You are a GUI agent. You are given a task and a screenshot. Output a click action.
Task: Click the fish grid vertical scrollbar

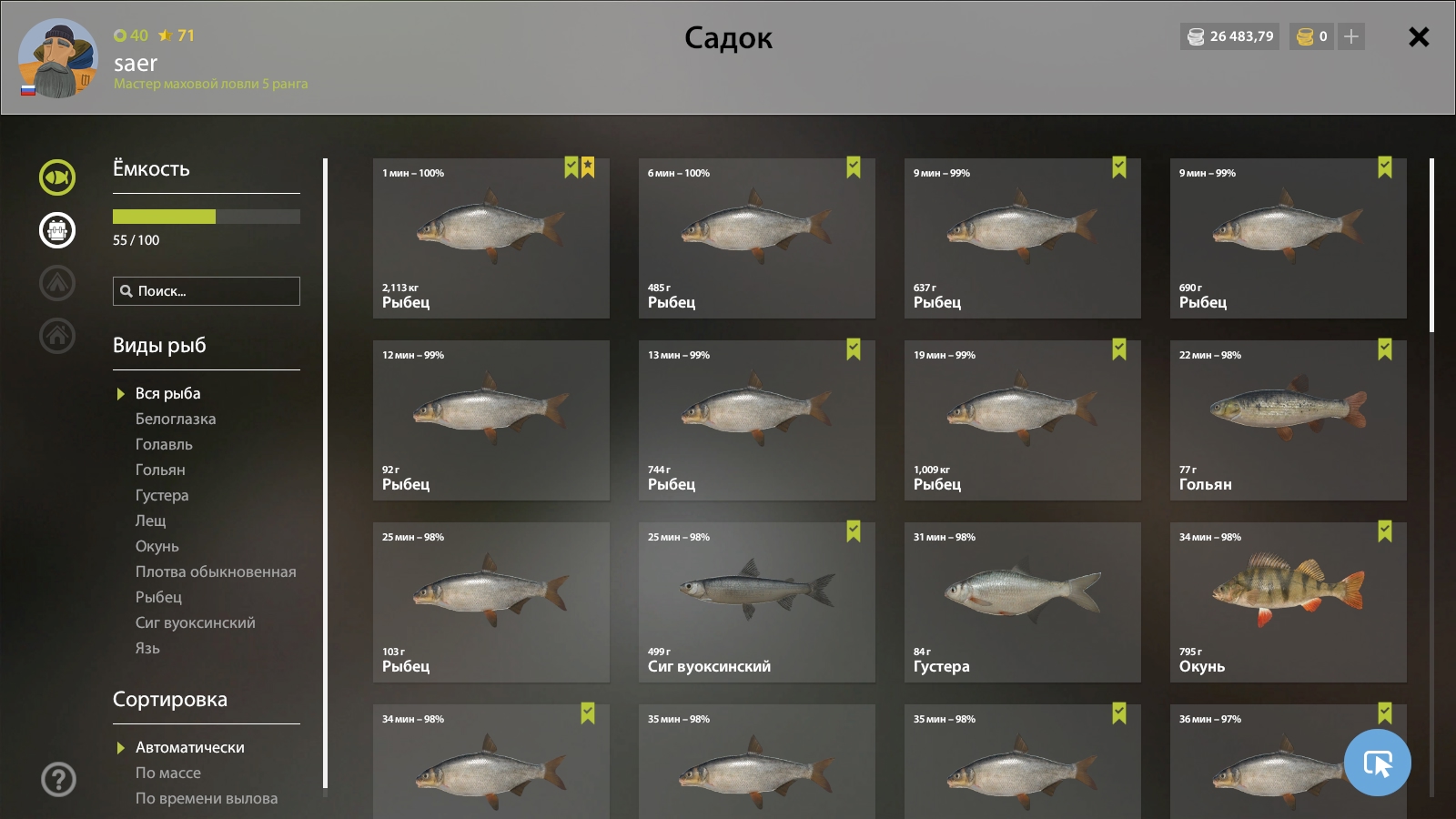click(x=1431, y=246)
